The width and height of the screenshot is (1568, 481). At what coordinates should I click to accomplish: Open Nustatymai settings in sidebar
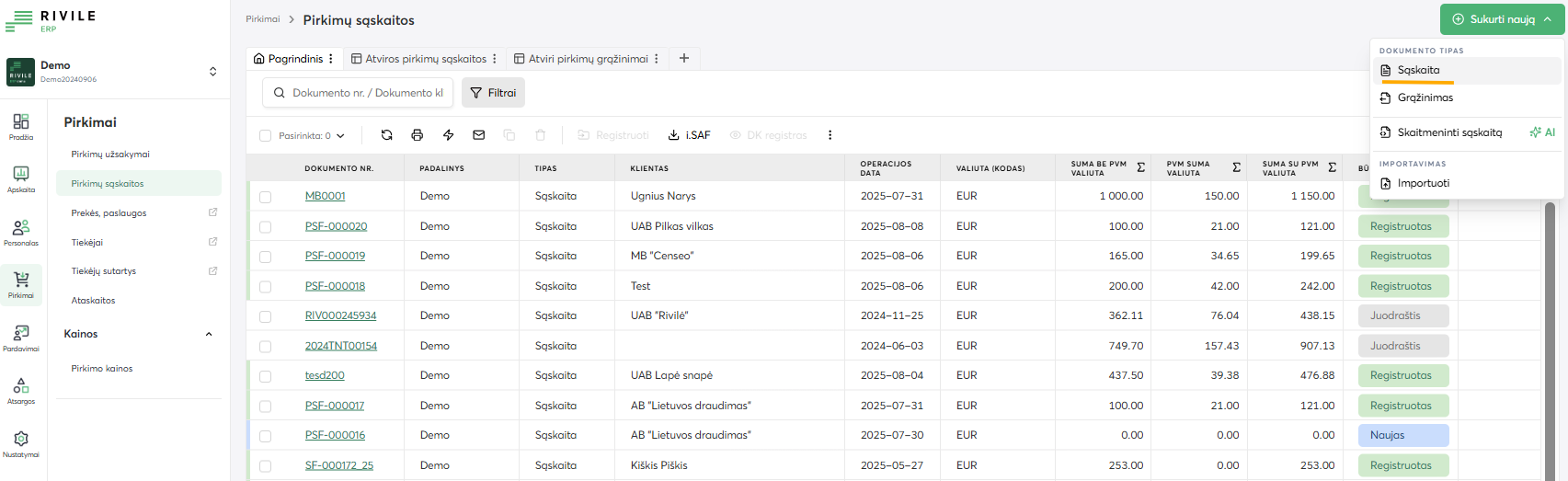coord(21,443)
